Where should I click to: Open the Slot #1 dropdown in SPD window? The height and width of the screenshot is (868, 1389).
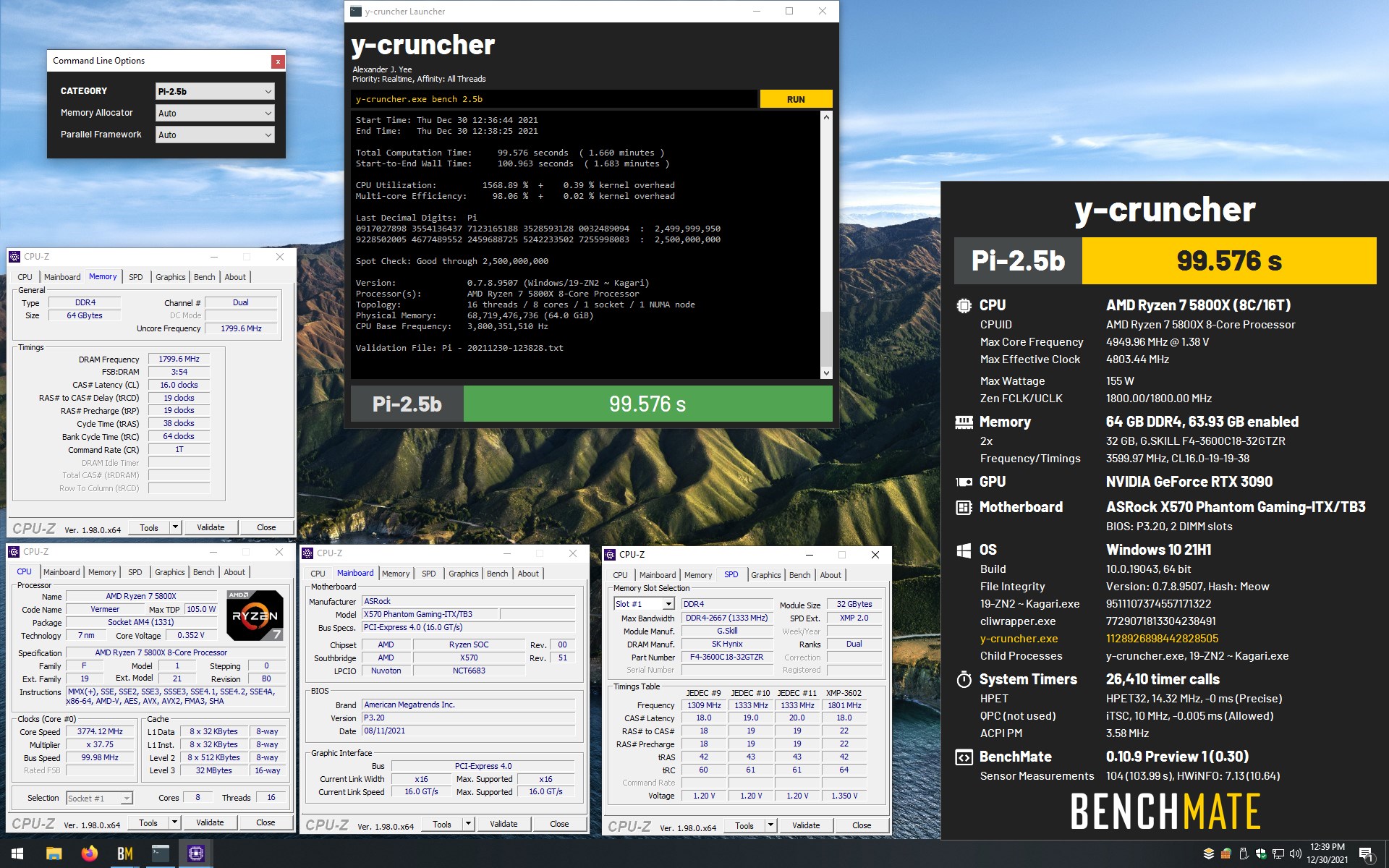click(x=644, y=604)
